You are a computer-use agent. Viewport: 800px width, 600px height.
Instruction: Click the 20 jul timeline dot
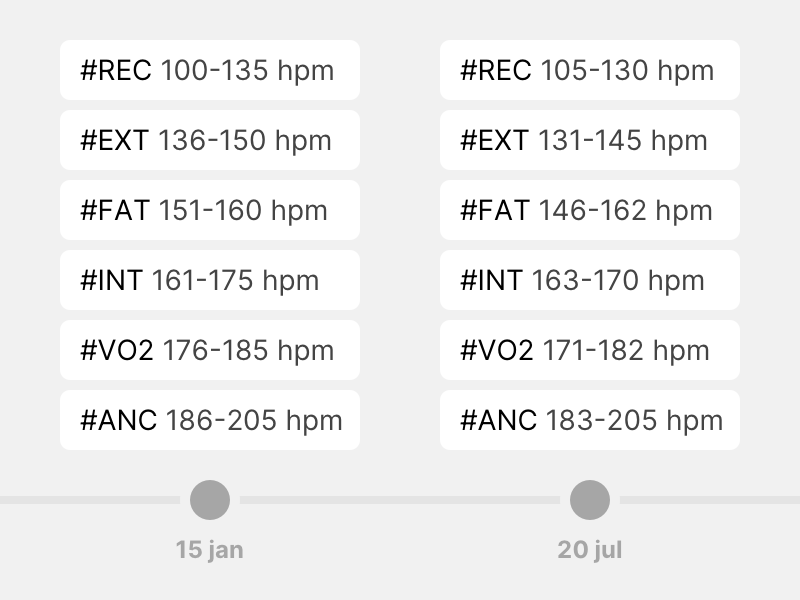590,500
